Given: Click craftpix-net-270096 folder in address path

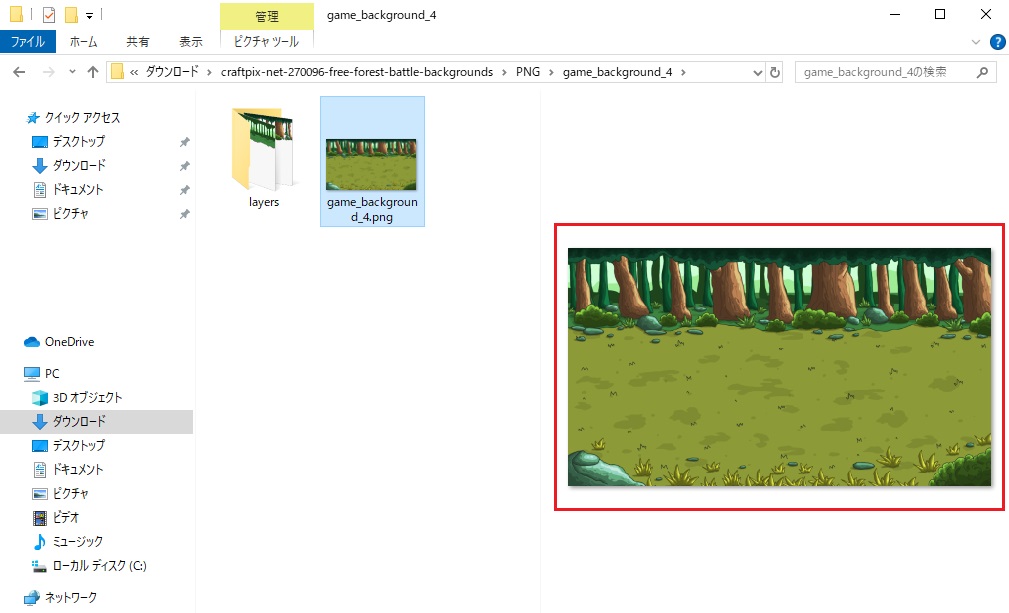Looking at the screenshot, I should click(357, 72).
